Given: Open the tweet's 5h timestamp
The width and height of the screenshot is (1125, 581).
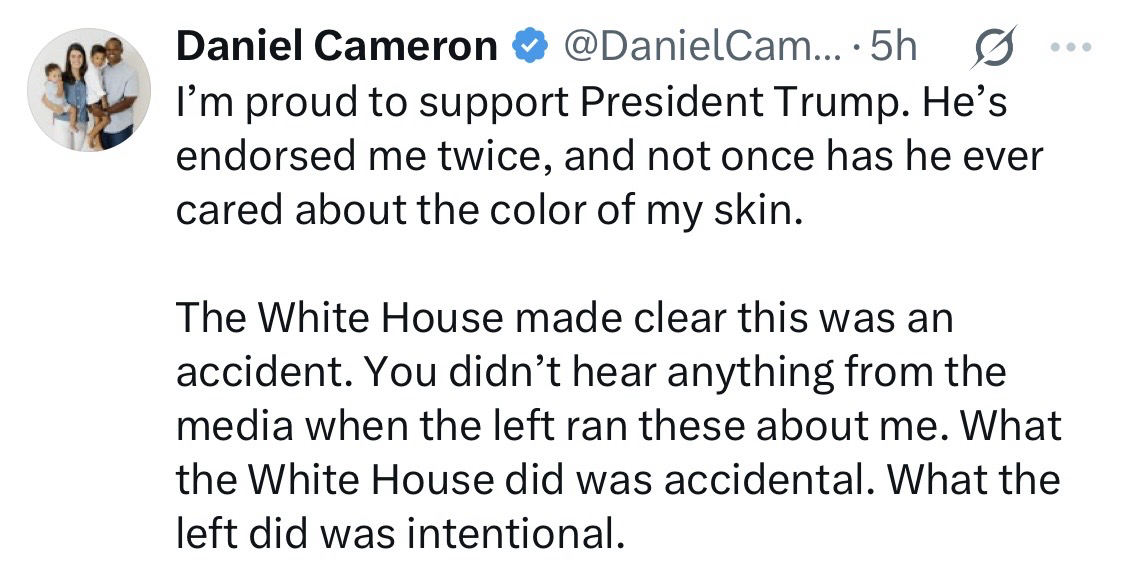Looking at the screenshot, I should 892,46.
